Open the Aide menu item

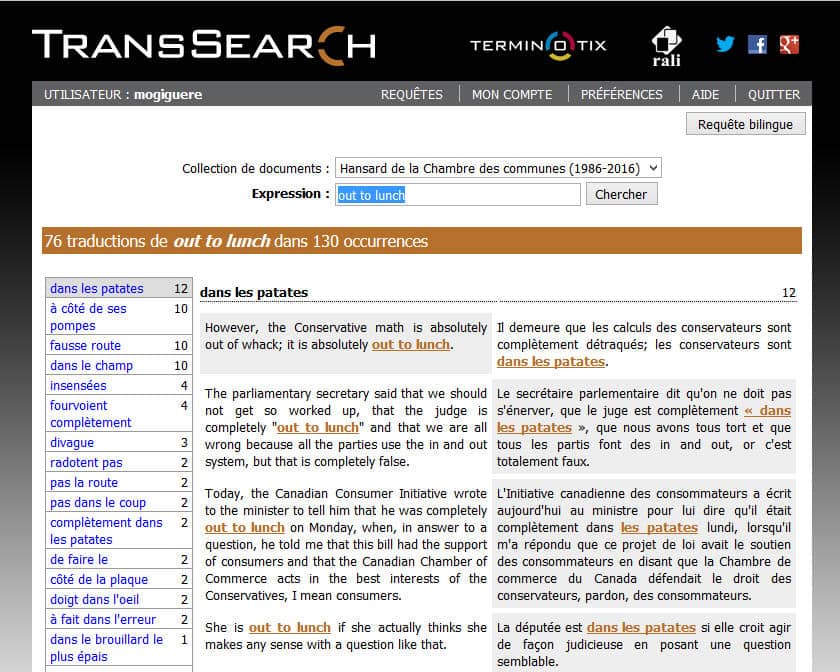point(705,94)
